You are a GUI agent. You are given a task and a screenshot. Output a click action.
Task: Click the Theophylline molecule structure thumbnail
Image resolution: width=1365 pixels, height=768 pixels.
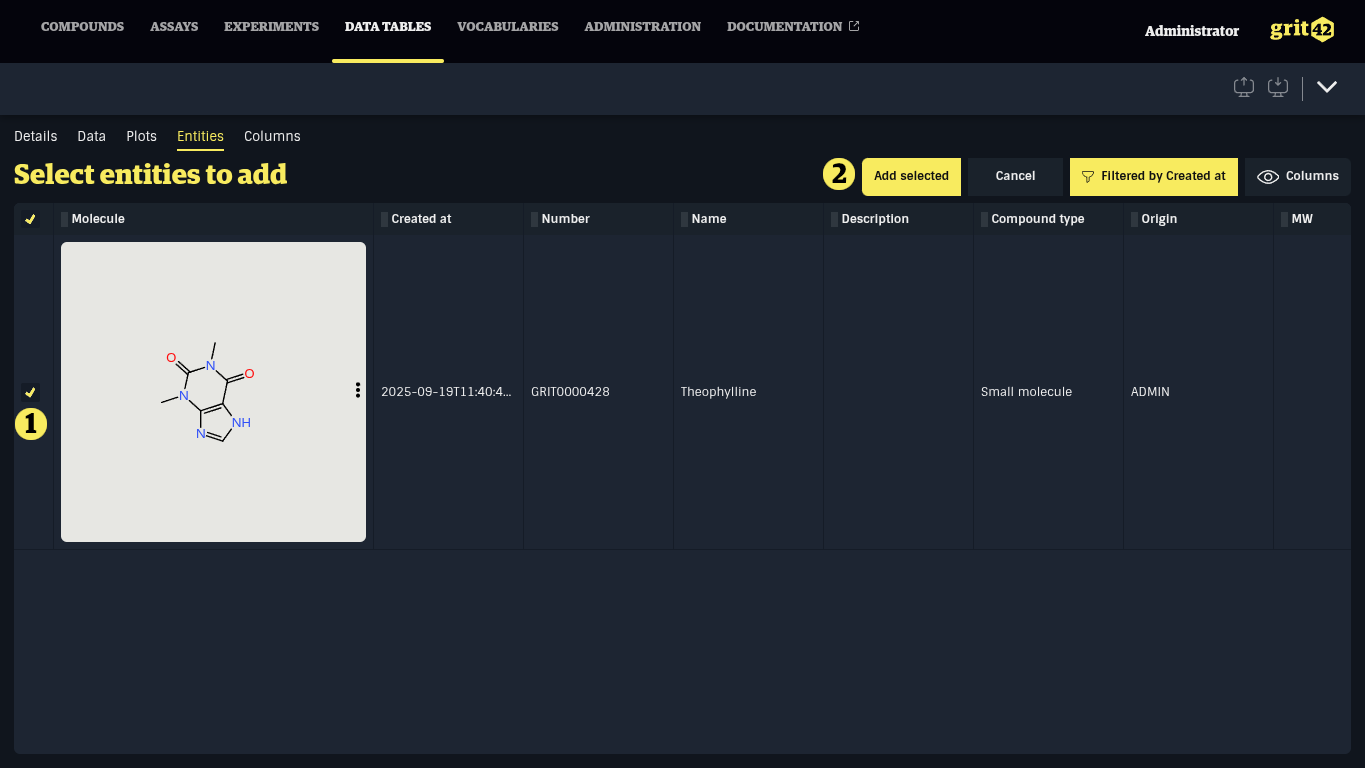point(213,390)
